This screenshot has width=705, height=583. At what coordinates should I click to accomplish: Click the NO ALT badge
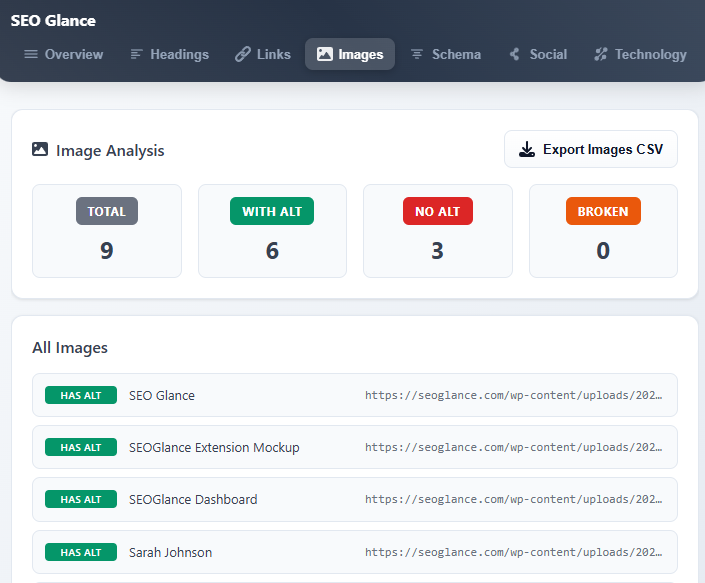438,211
